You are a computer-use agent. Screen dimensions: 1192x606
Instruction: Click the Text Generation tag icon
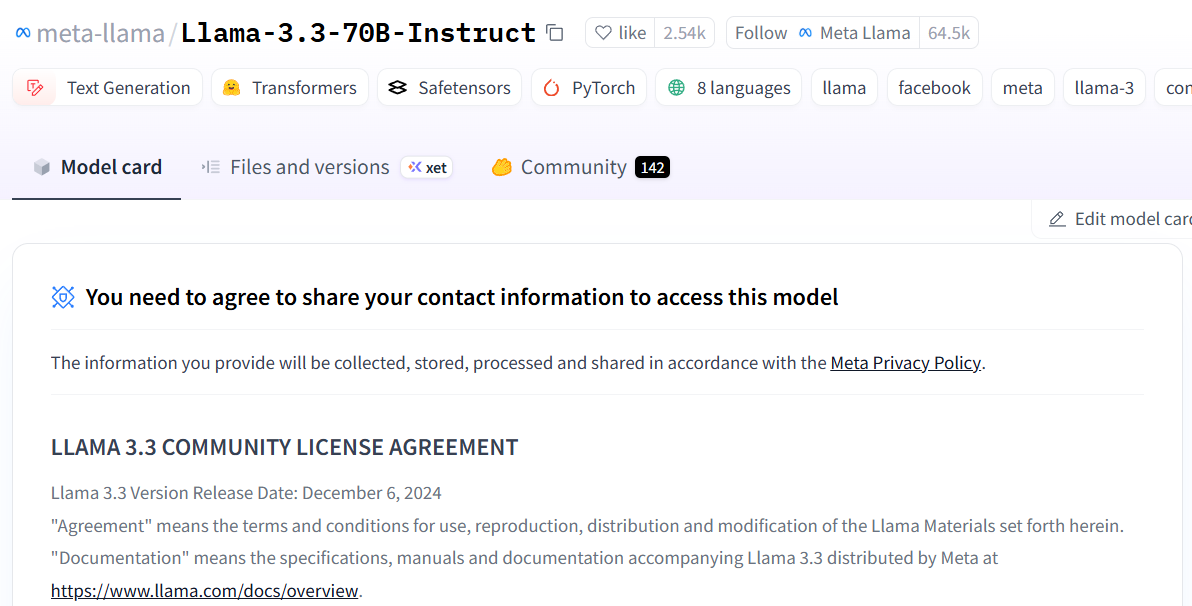[x=36, y=88]
